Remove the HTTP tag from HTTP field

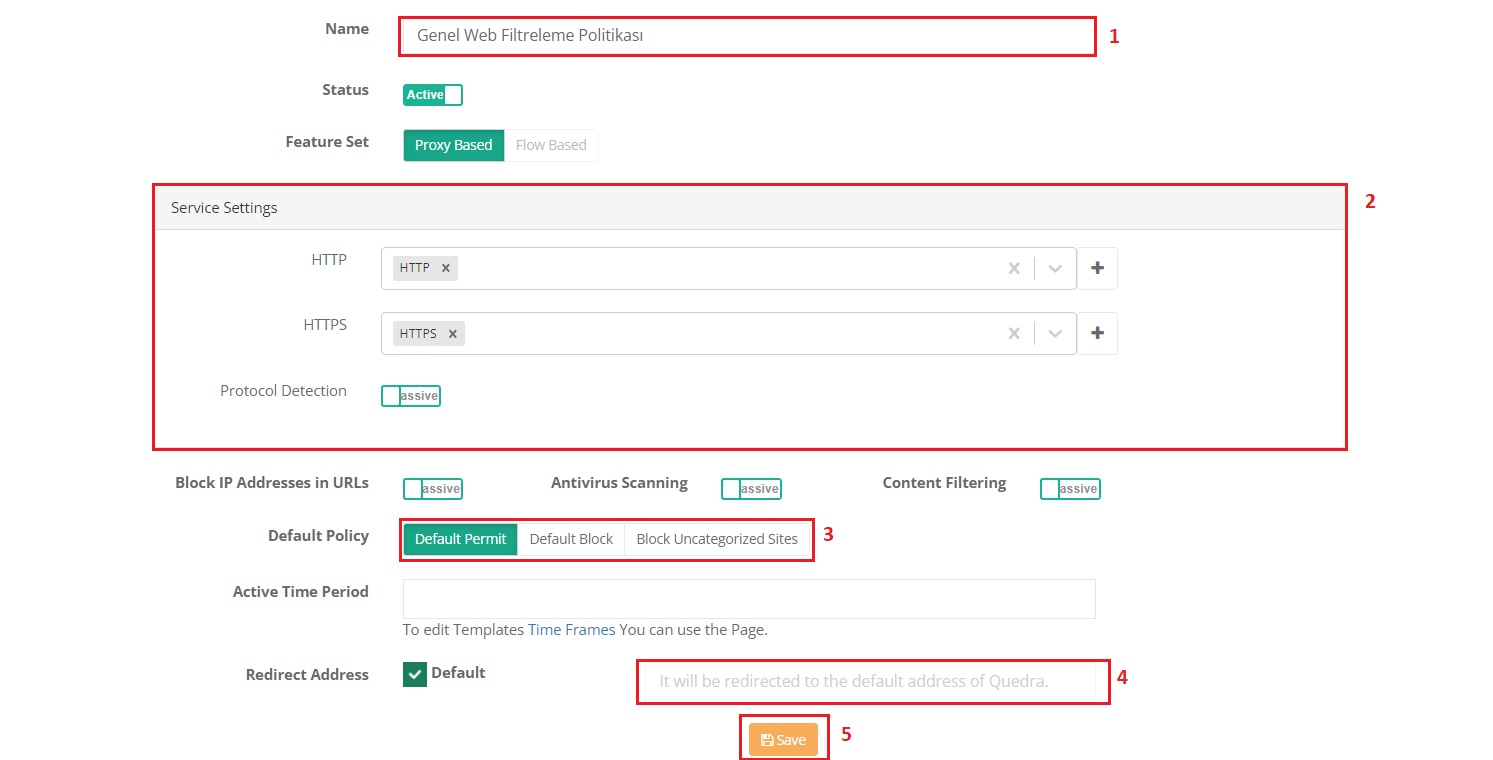446,268
